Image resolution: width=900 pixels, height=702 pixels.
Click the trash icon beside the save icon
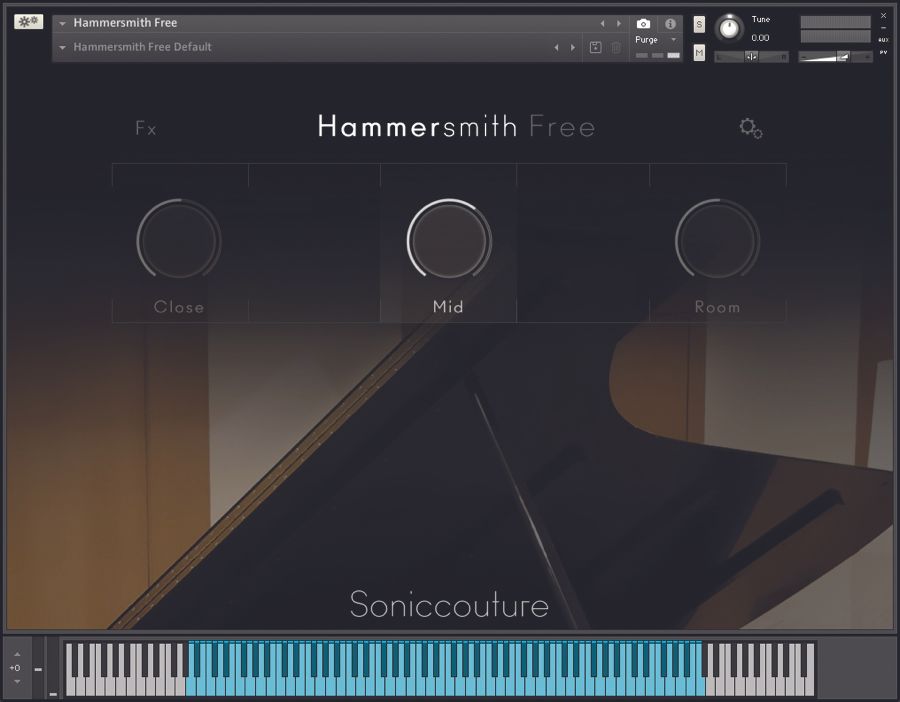tap(615, 48)
